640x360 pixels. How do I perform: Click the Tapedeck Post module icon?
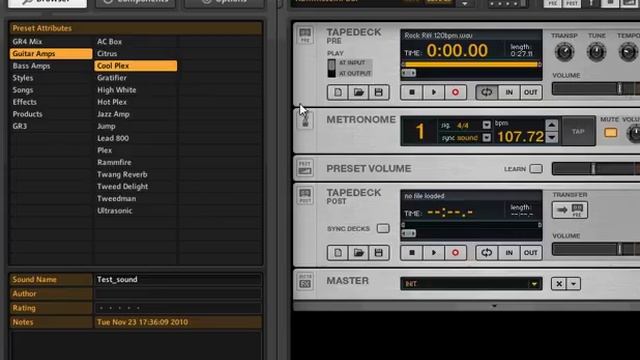tap(305, 196)
